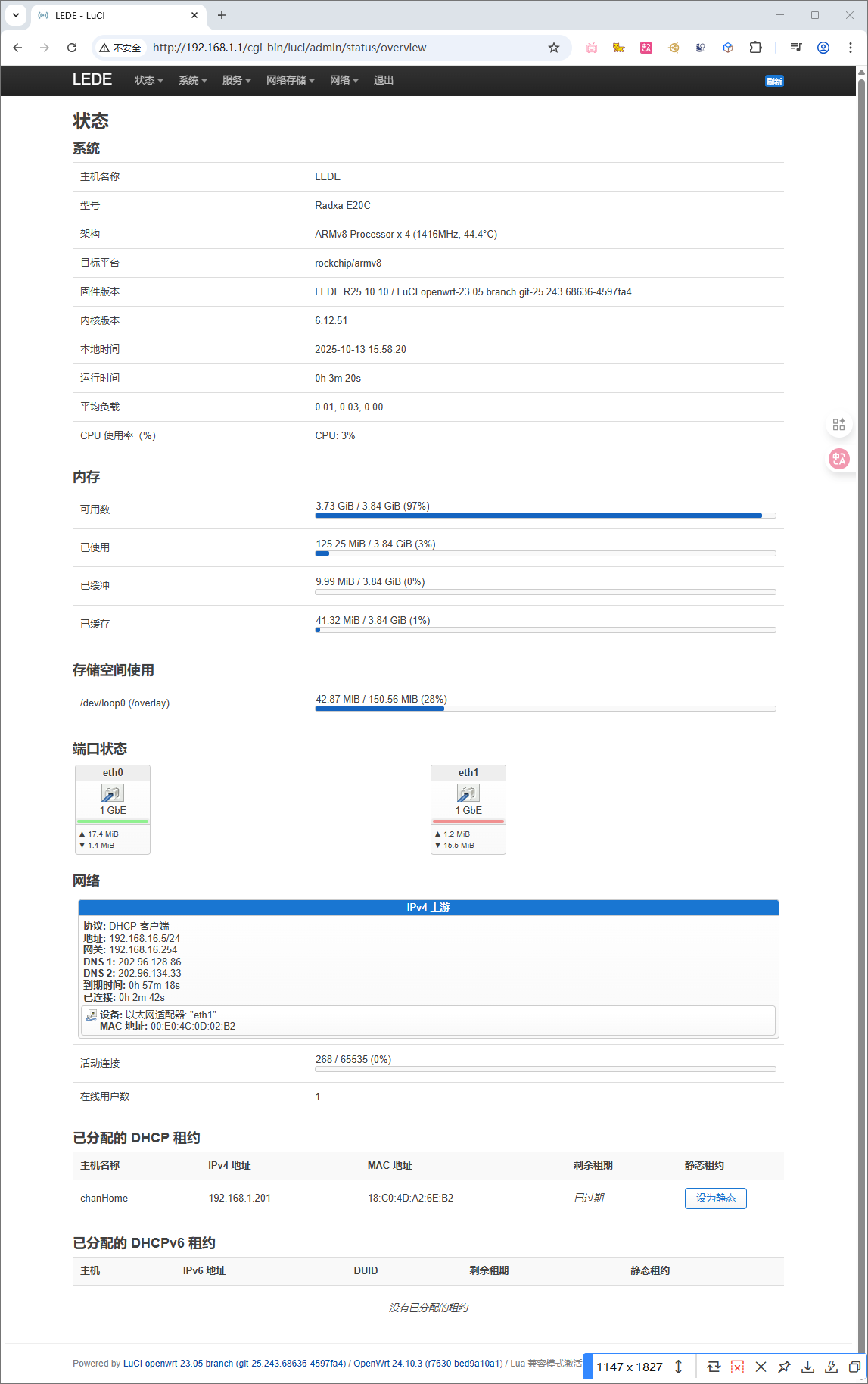Click the 已过期 lease status text
The width and height of the screenshot is (868, 1384).
[589, 1198]
